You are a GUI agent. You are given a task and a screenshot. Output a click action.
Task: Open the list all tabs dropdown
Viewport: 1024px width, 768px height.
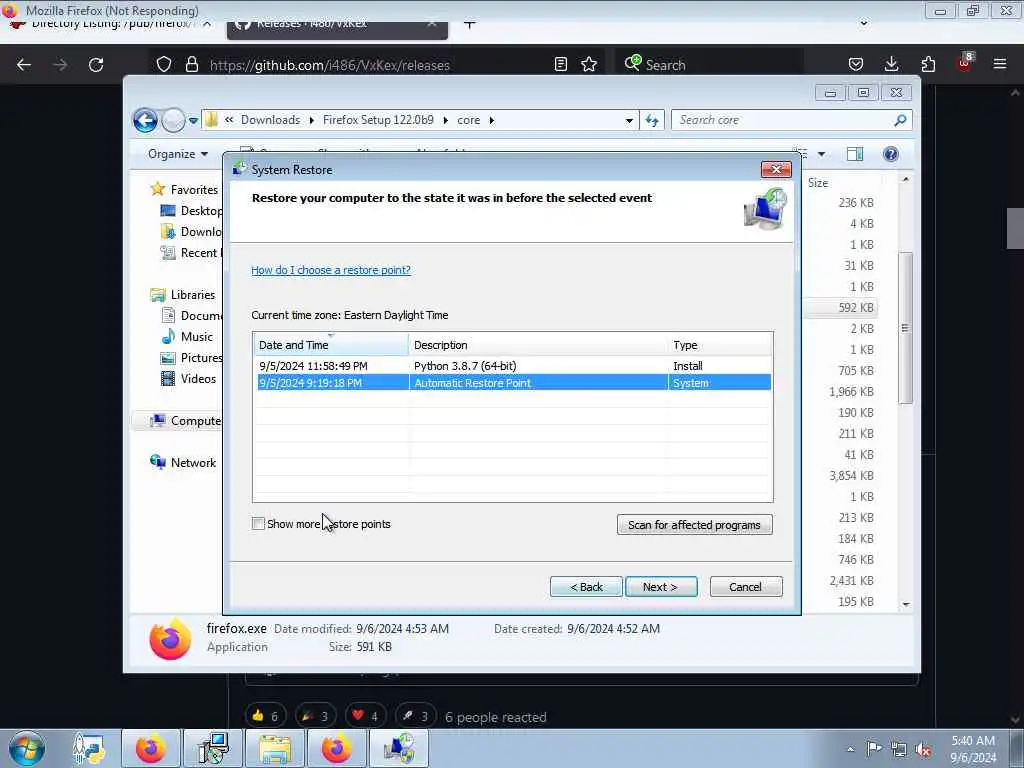click(864, 24)
